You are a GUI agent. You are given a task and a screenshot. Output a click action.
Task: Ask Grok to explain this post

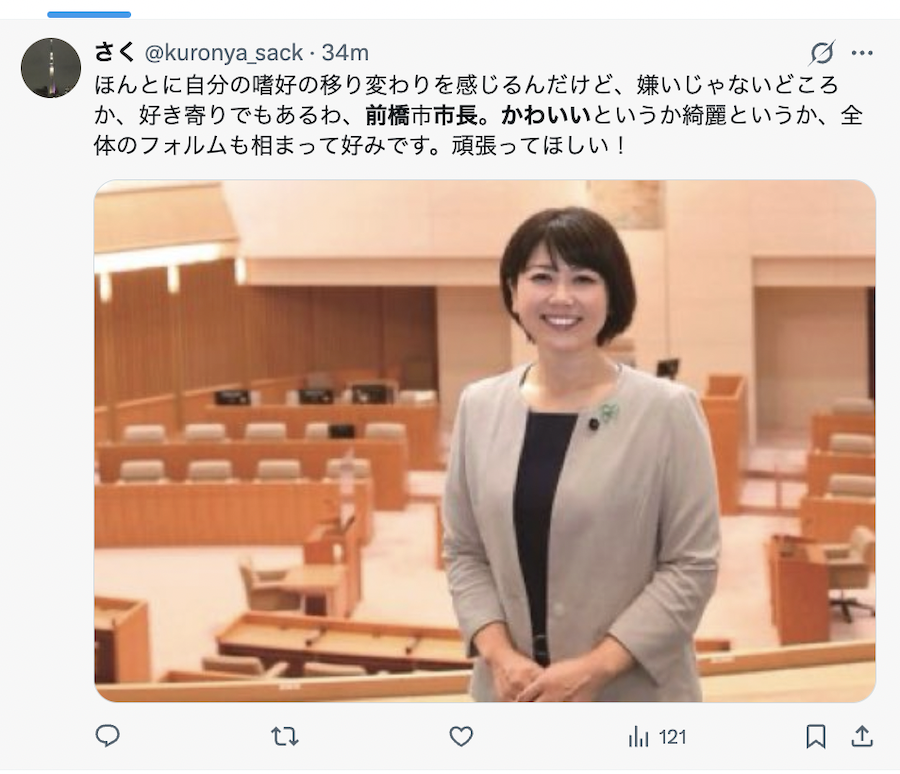[x=822, y=53]
